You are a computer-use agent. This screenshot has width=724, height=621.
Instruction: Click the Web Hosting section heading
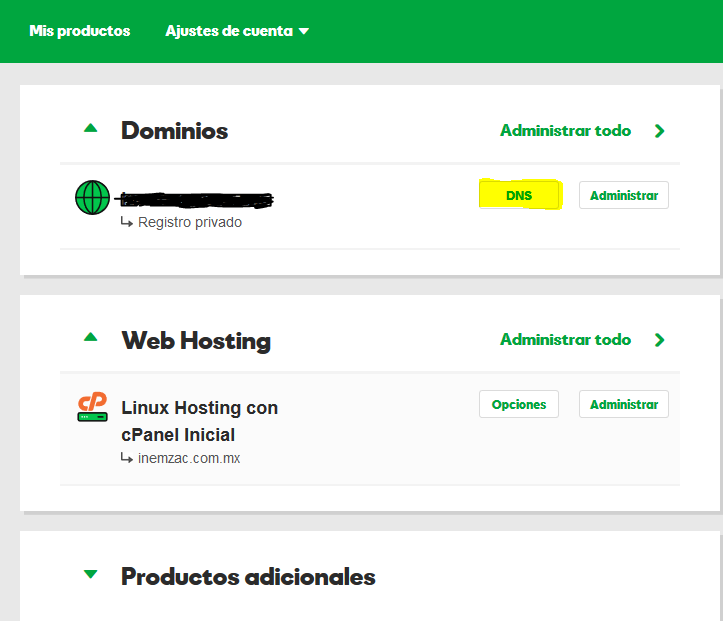coord(196,341)
